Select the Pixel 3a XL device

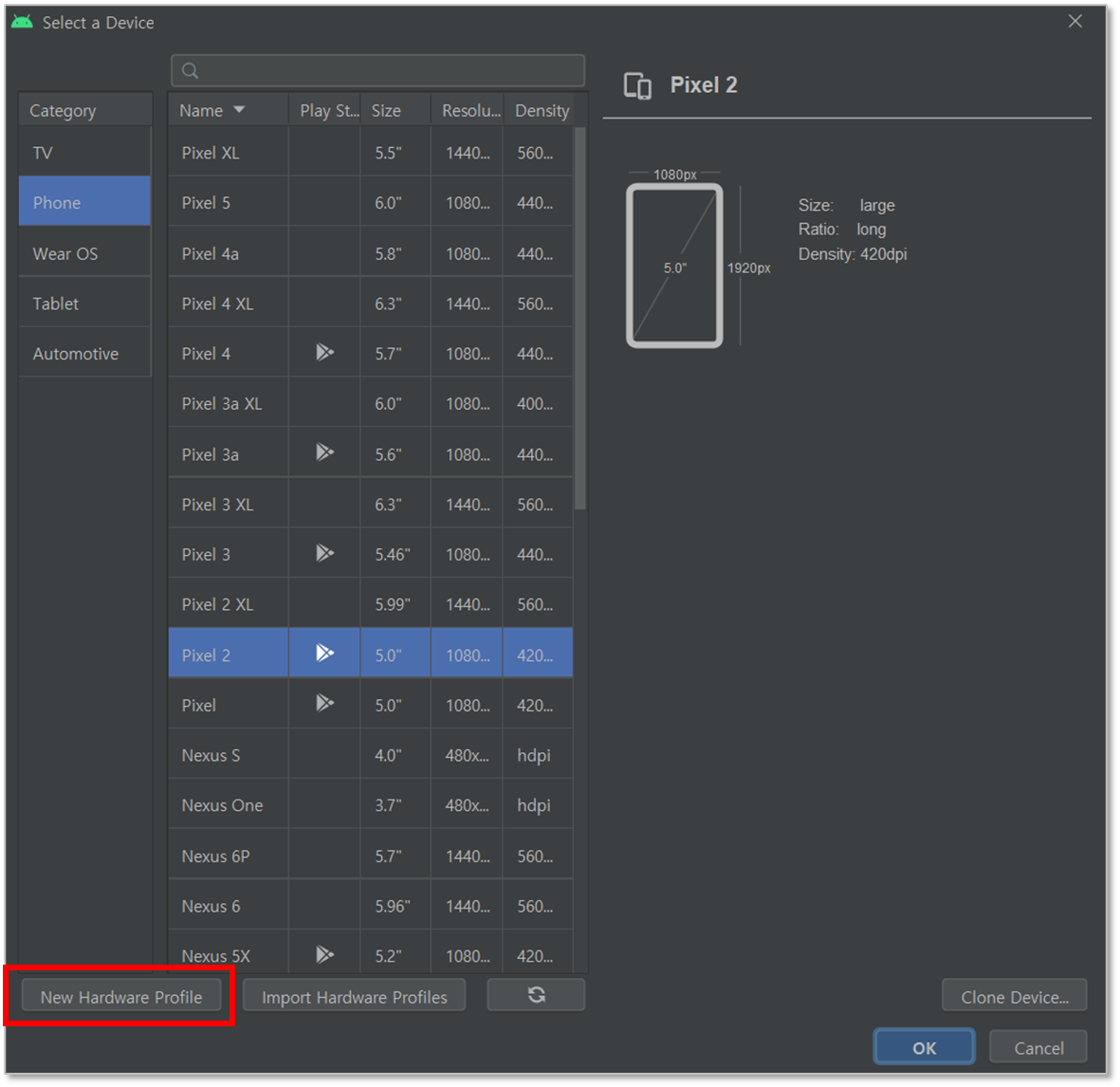pyautogui.click(x=221, y=403)
